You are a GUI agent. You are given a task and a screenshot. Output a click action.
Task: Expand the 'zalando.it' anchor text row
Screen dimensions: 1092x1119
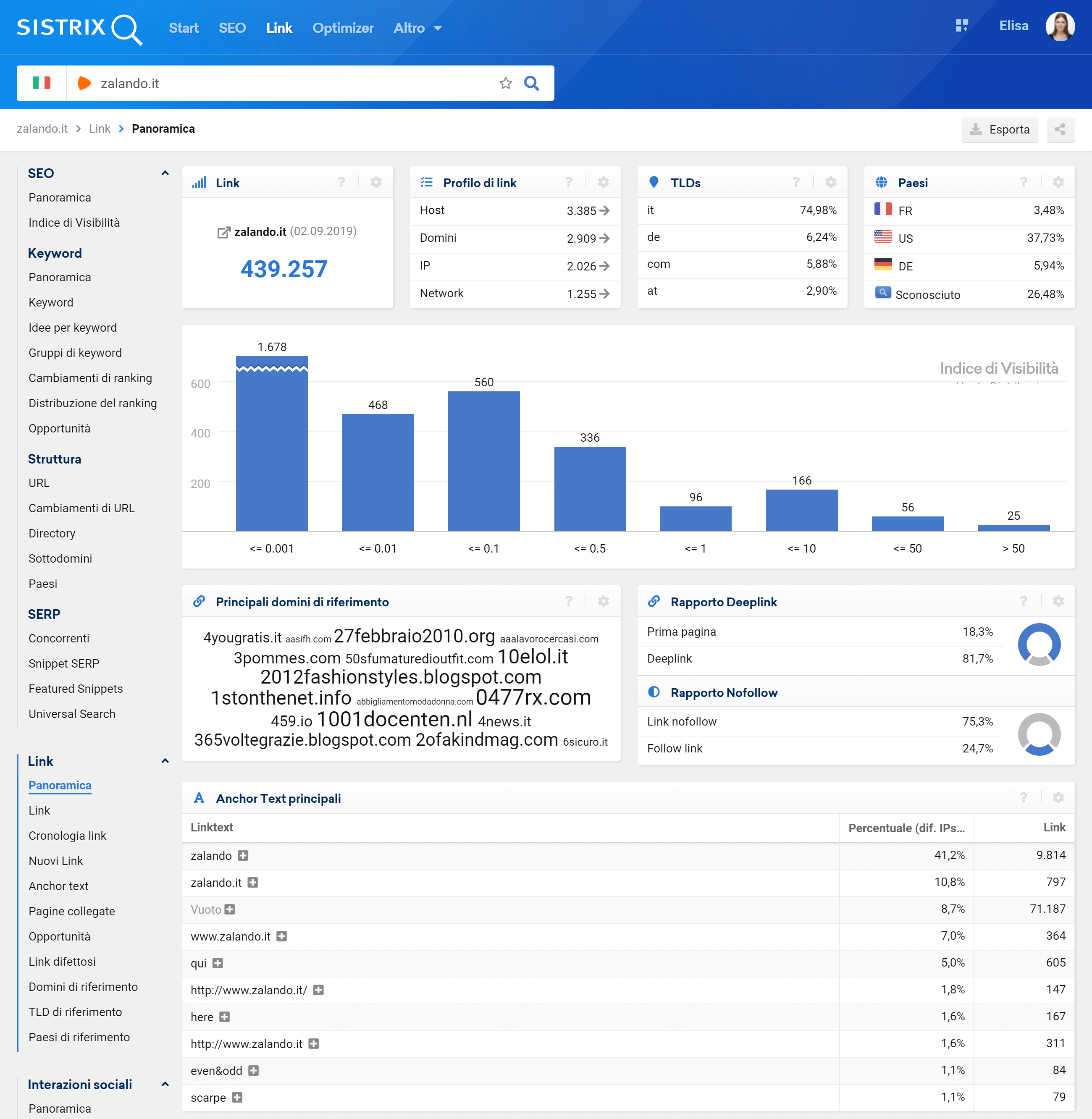tap(252, 882)
